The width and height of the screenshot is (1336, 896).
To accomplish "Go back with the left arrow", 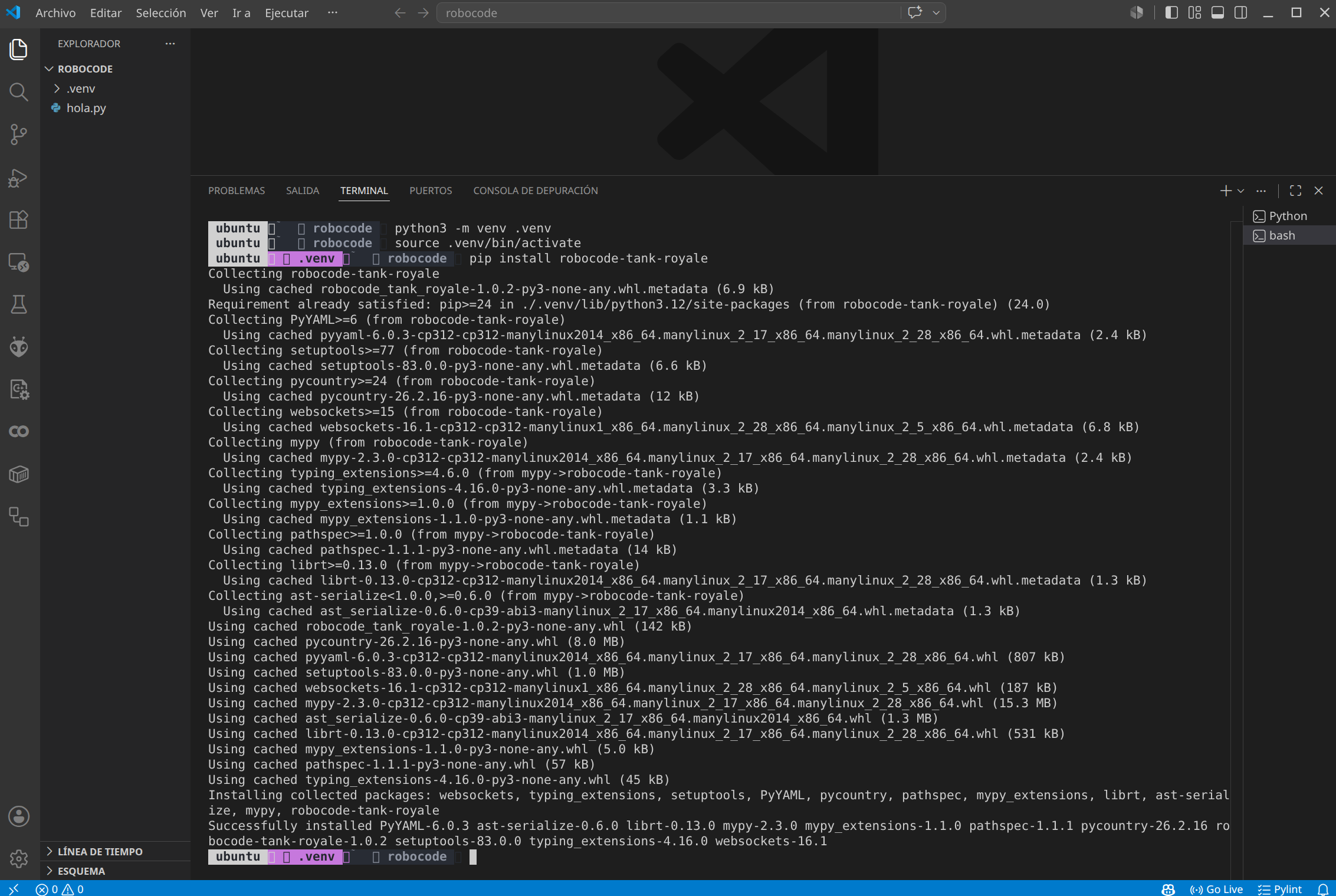I will 400,12.
